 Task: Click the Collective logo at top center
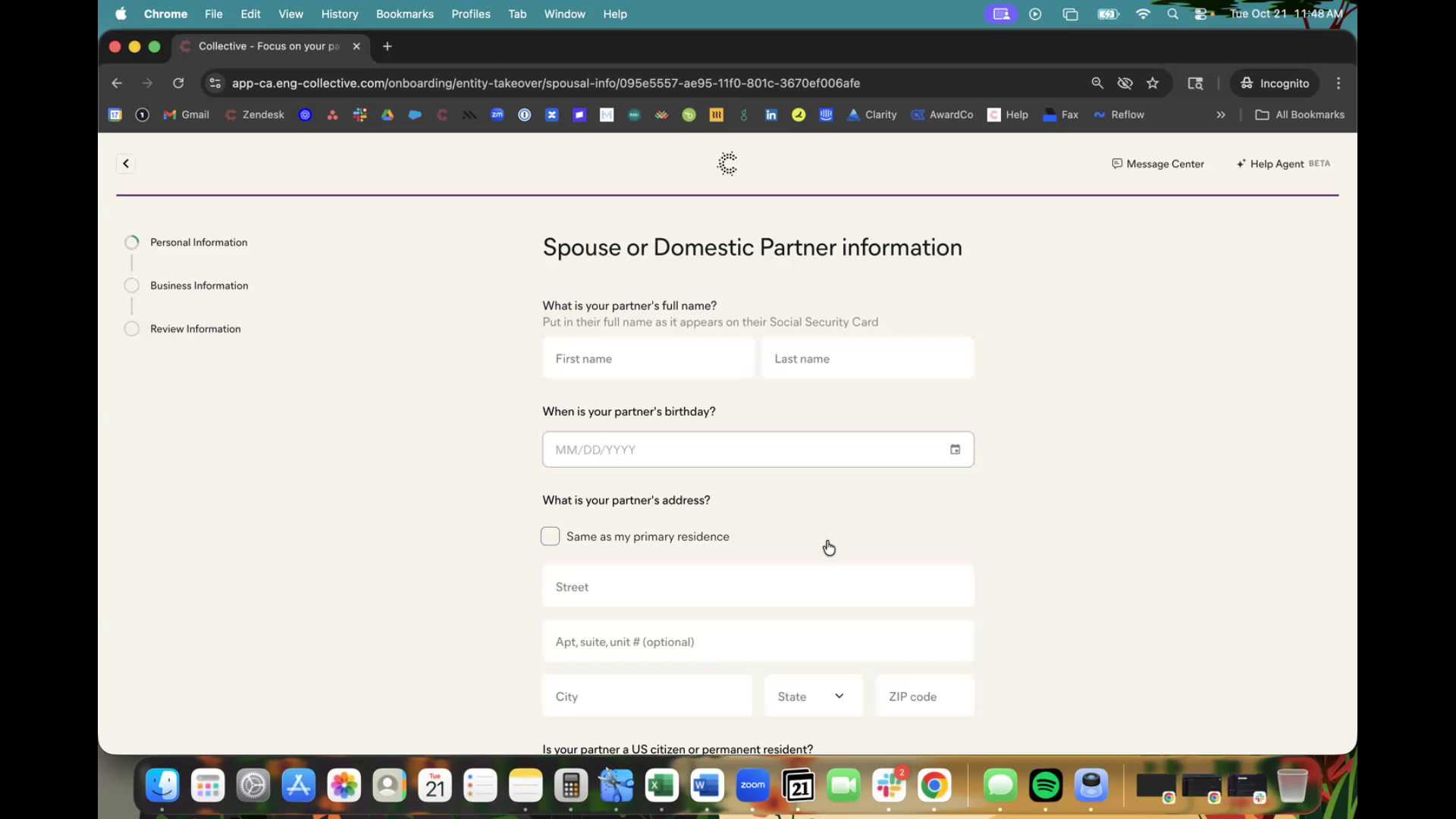pyautogui.click(x=727, y=164)
